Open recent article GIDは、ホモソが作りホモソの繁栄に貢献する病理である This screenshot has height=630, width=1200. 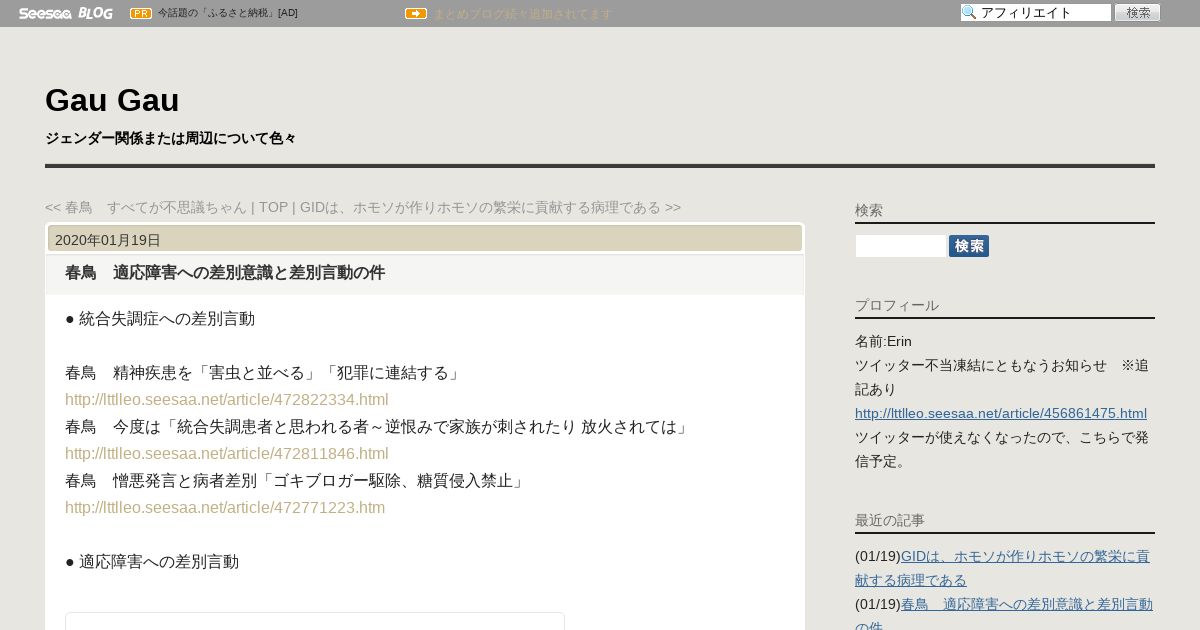[x=1002, y=568]
